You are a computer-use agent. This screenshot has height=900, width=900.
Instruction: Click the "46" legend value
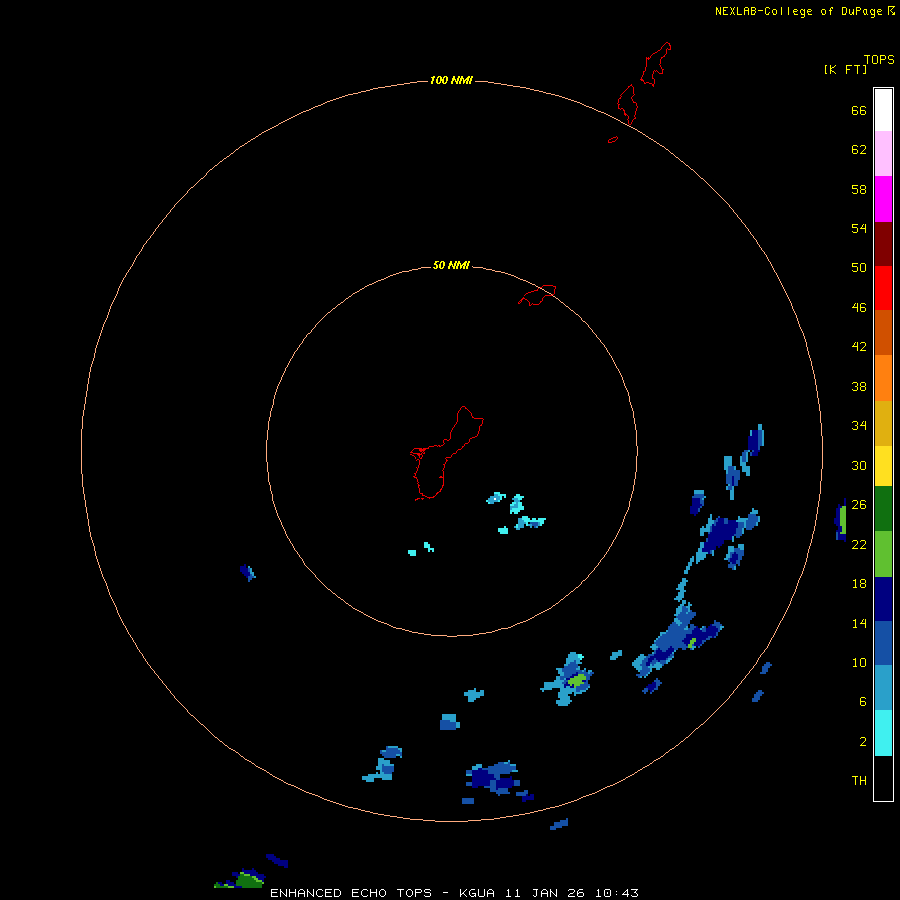(x=859, y=308)
